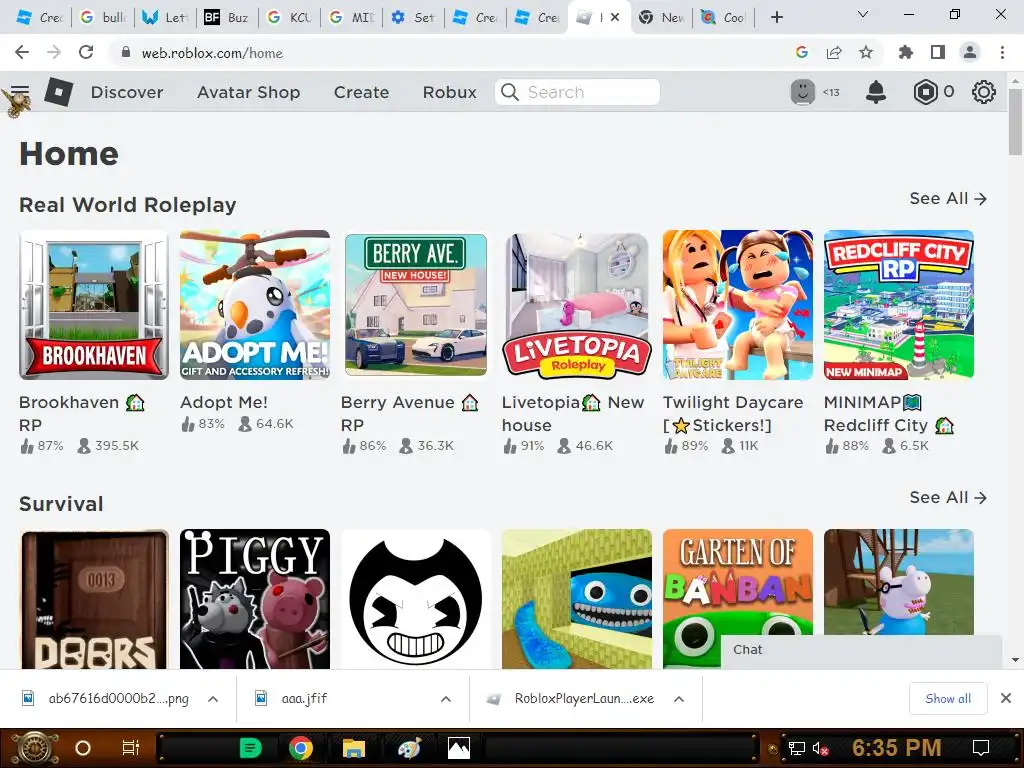Show all downloads

coord(948,699)
